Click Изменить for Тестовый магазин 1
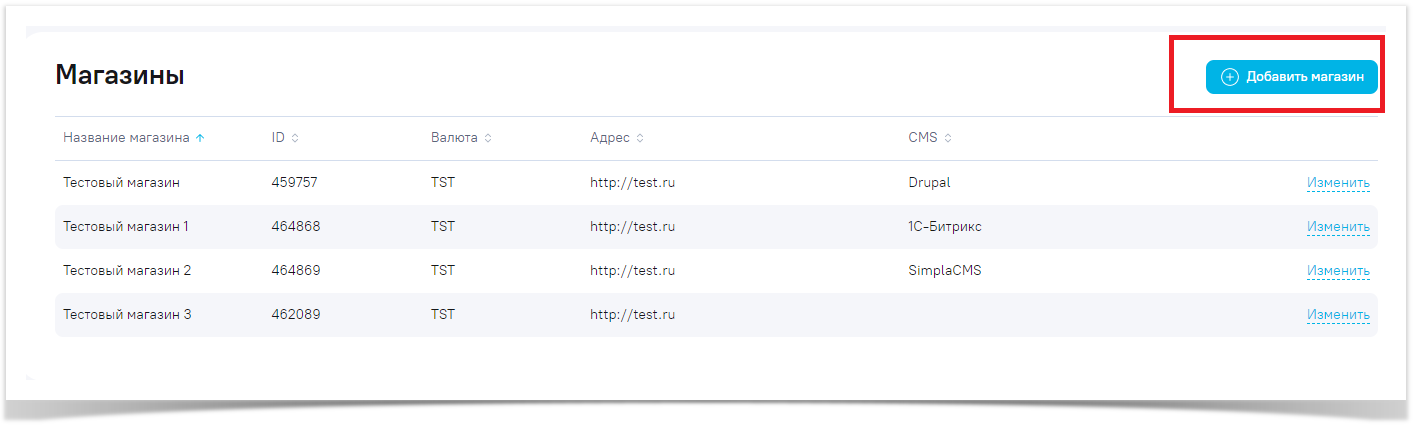The height and width of the screenshot is (429, 1420). point(1338,227)
